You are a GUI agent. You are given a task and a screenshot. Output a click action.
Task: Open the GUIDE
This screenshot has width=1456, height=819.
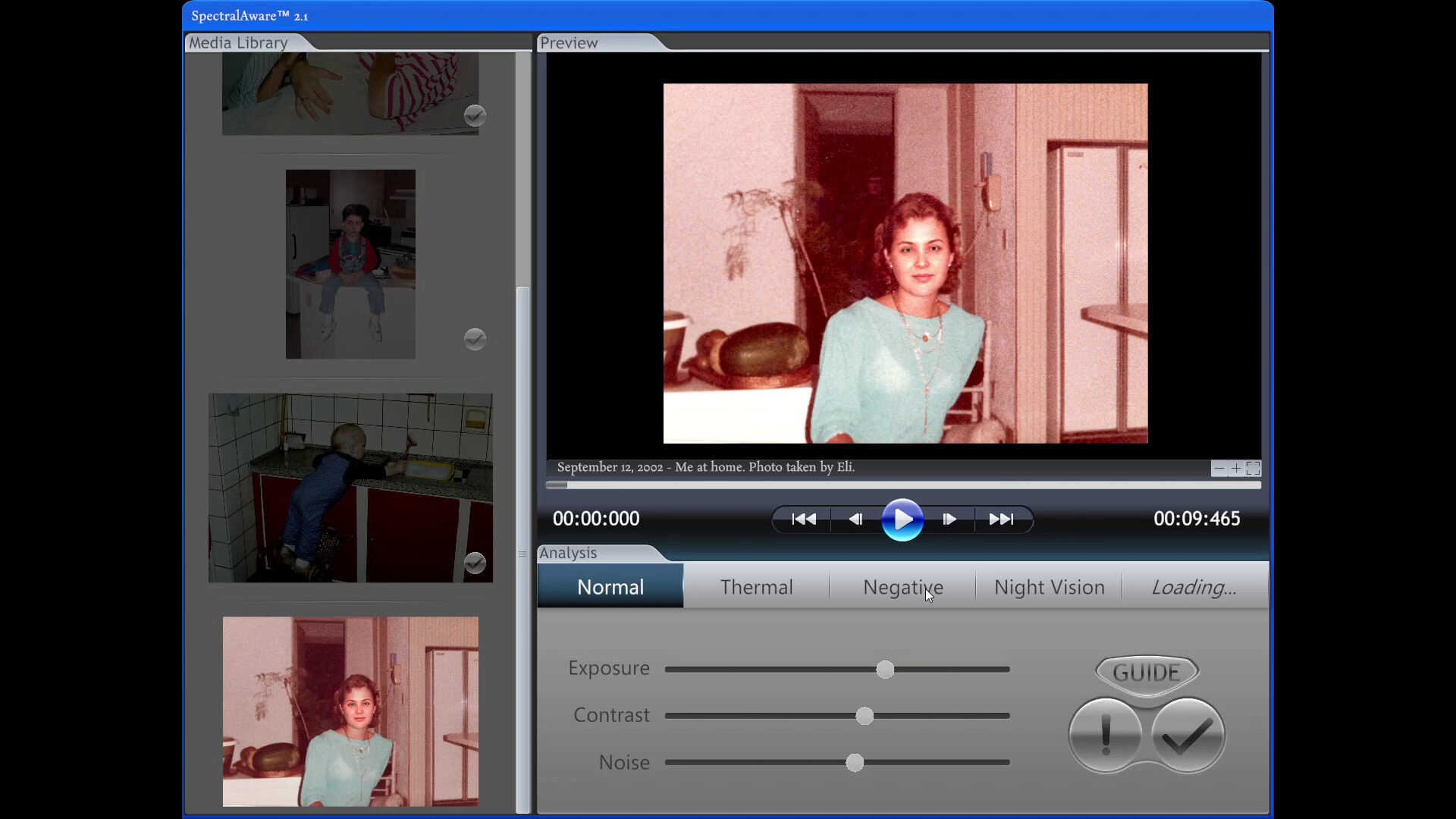click(x=1146, y=672)
